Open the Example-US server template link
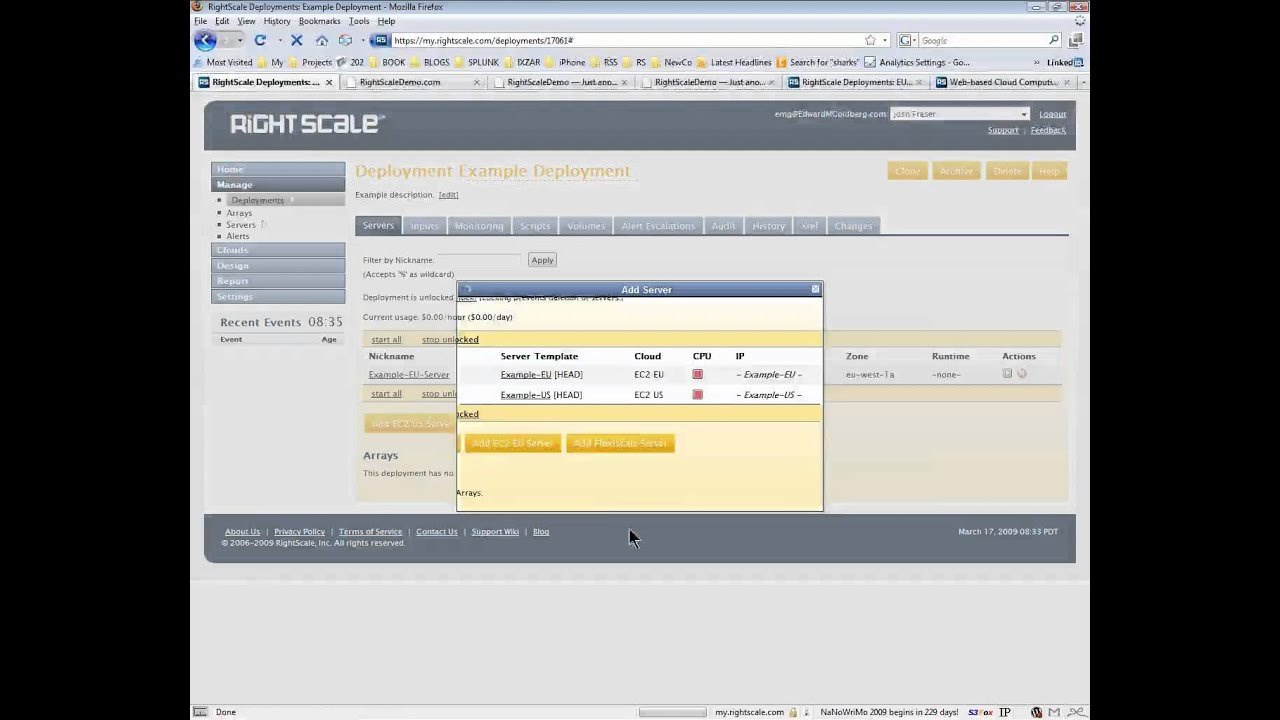The image size is (1280, 720). pyautogui.click(x=526, y=394)
